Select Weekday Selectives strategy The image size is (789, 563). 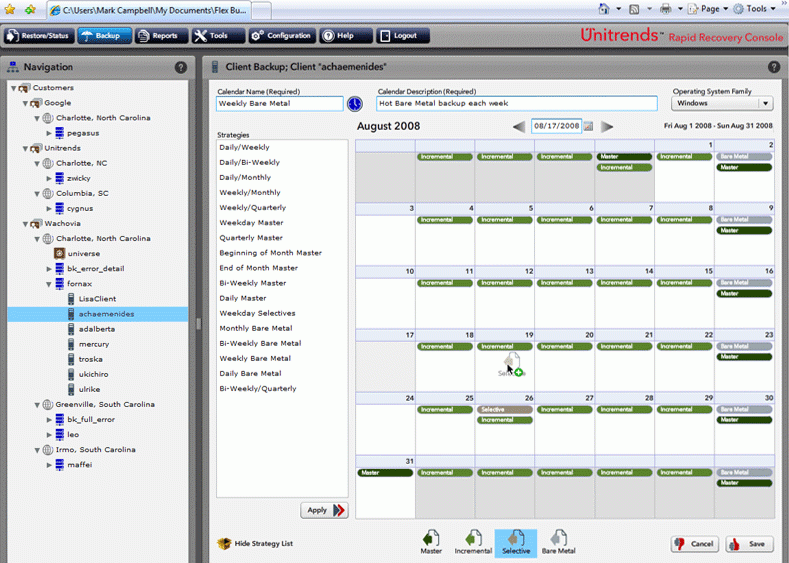click(257, 313)
